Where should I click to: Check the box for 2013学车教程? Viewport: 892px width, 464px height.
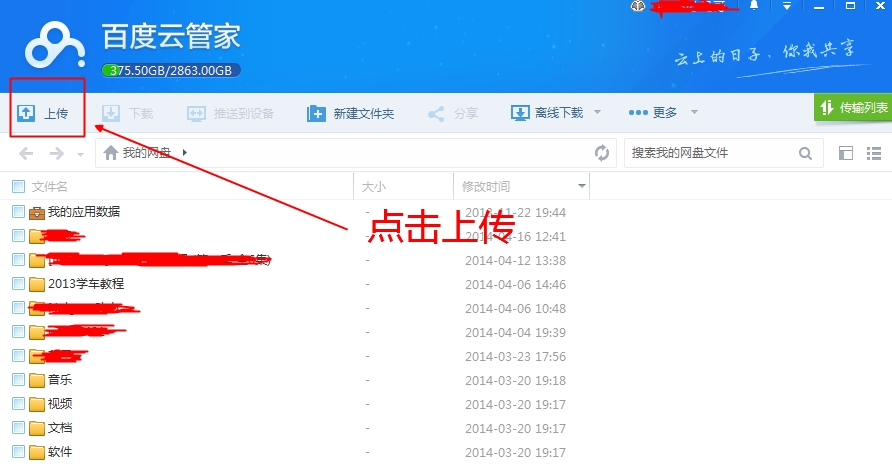pyautogui.click(x=19, y=284)
